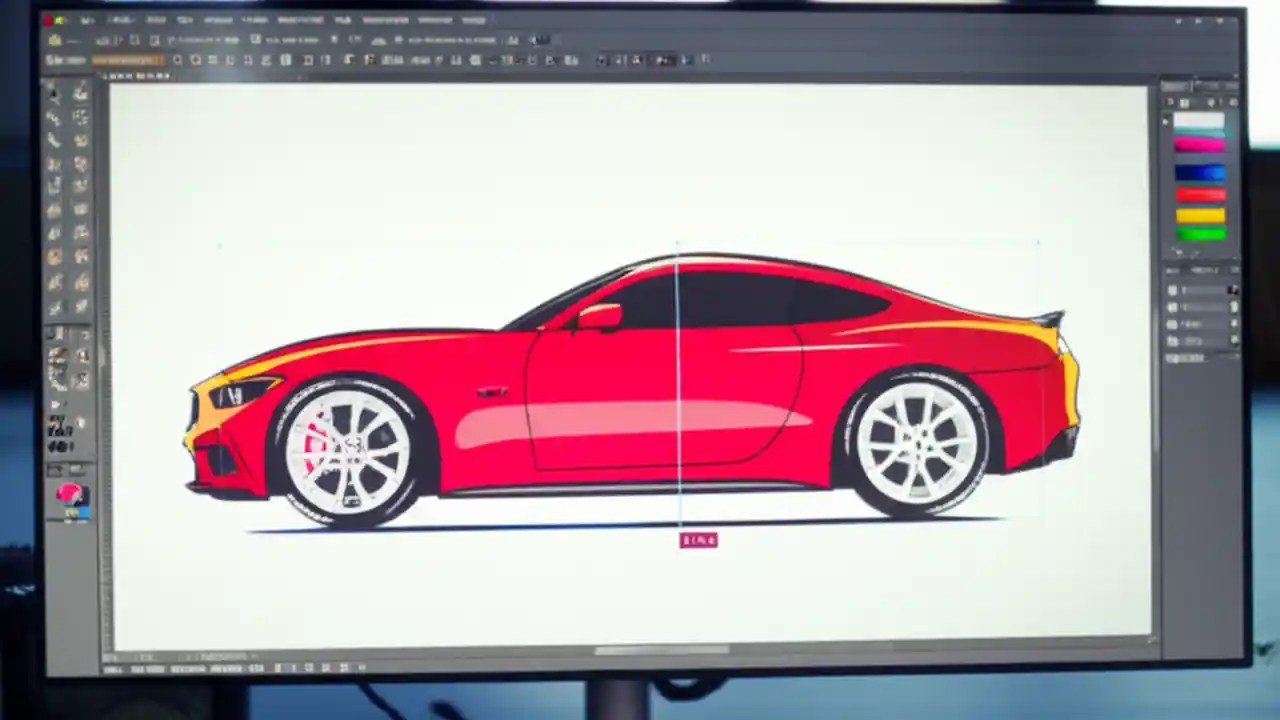Toggle visibility of the top layer in Layers panel
Viewport: 1280px width, 720px height.
[1170, 290]
